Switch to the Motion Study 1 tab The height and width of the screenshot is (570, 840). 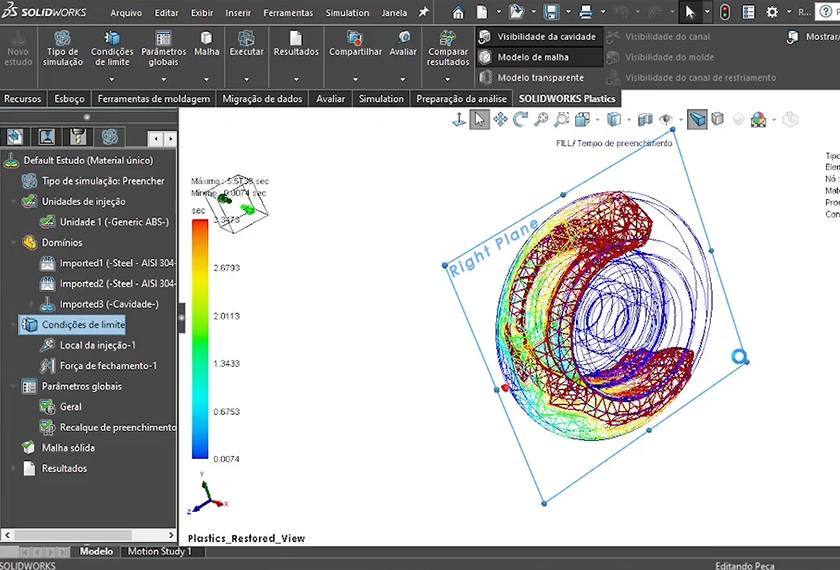(159, 551)
